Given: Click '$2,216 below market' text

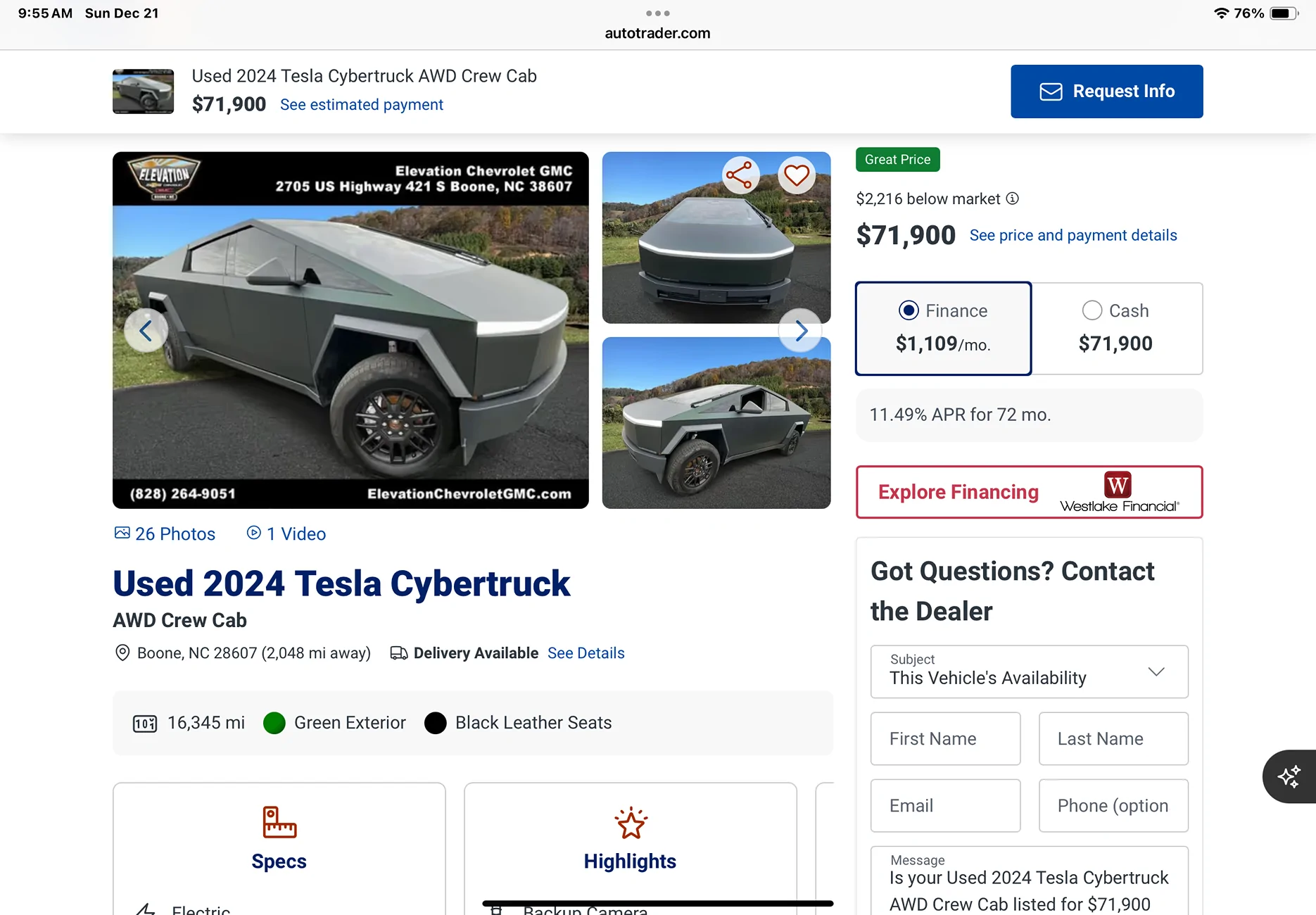Looking at the screenshot, I should [928, 199].
